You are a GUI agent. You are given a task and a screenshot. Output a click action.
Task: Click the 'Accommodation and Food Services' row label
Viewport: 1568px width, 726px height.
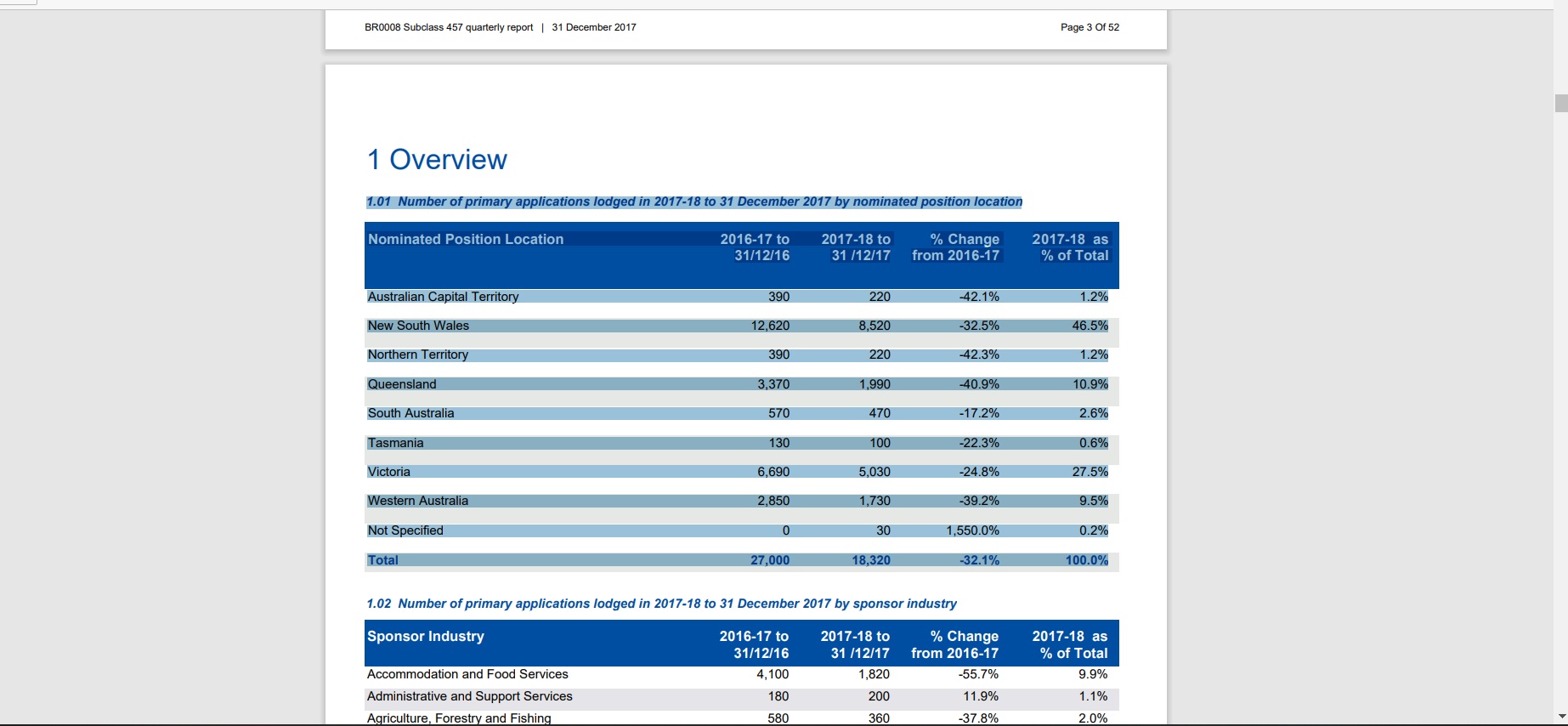pos(467,674)
